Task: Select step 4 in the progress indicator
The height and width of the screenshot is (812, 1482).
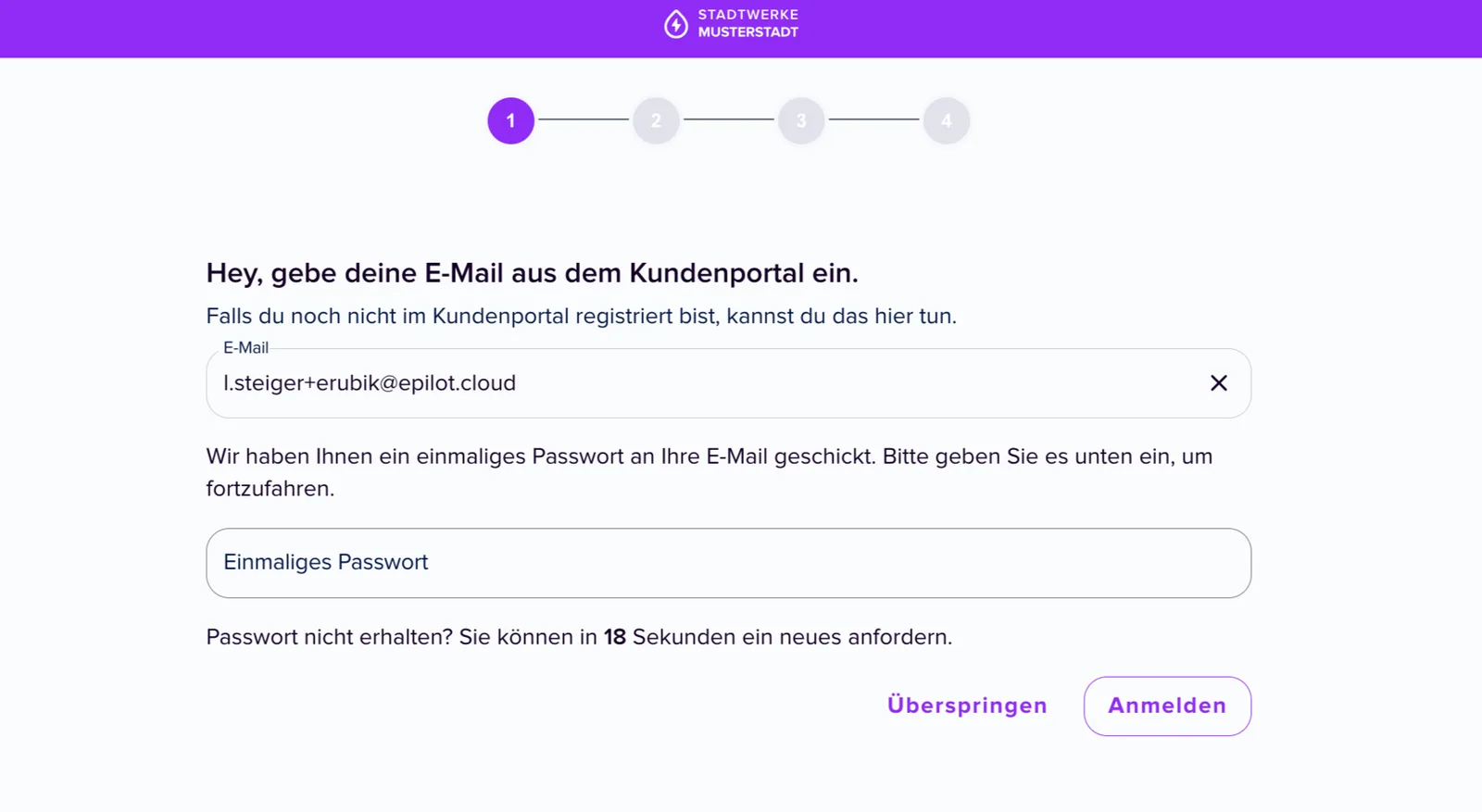Action: coord(946,120)
